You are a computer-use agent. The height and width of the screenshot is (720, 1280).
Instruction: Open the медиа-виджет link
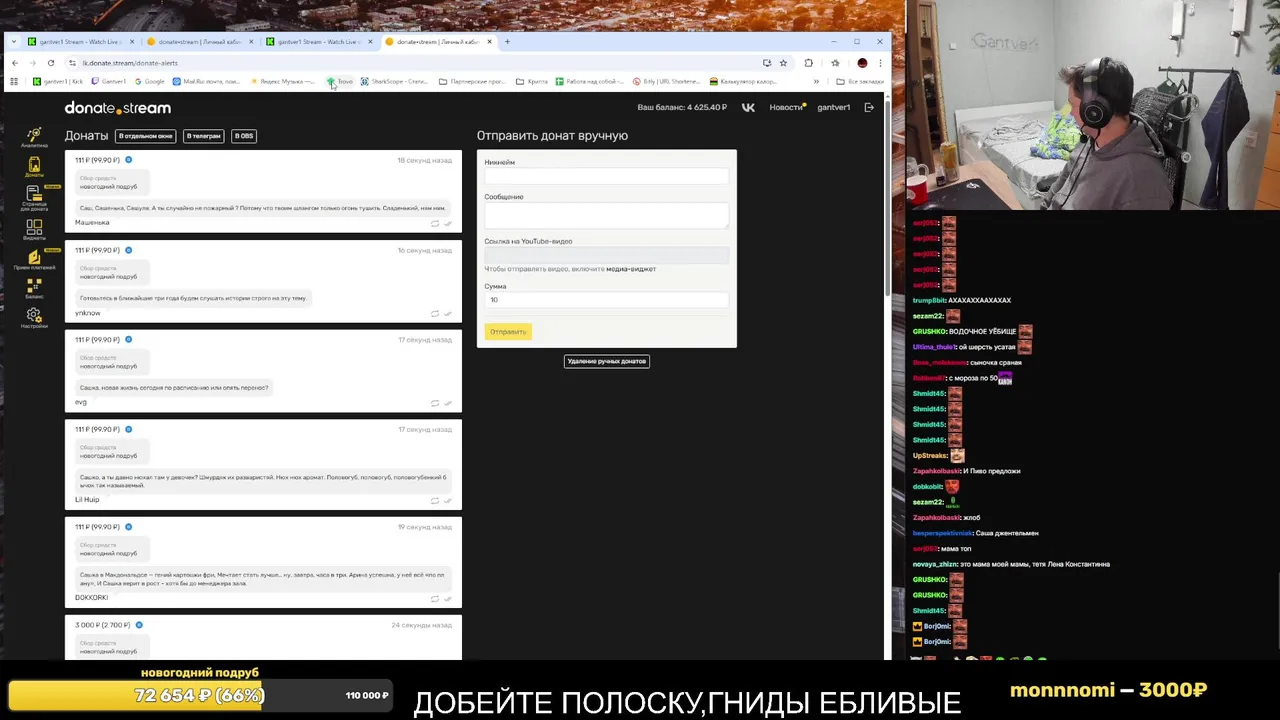pyautogui.click(x=631, y=269)
